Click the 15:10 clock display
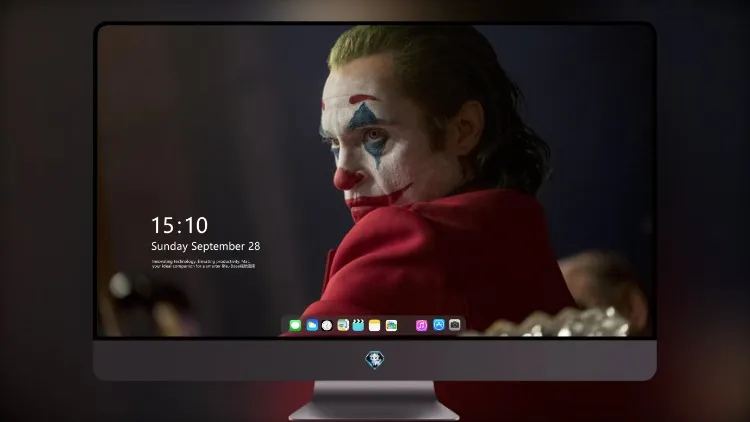The image size is (750, 422). click(x=180, y=225)
